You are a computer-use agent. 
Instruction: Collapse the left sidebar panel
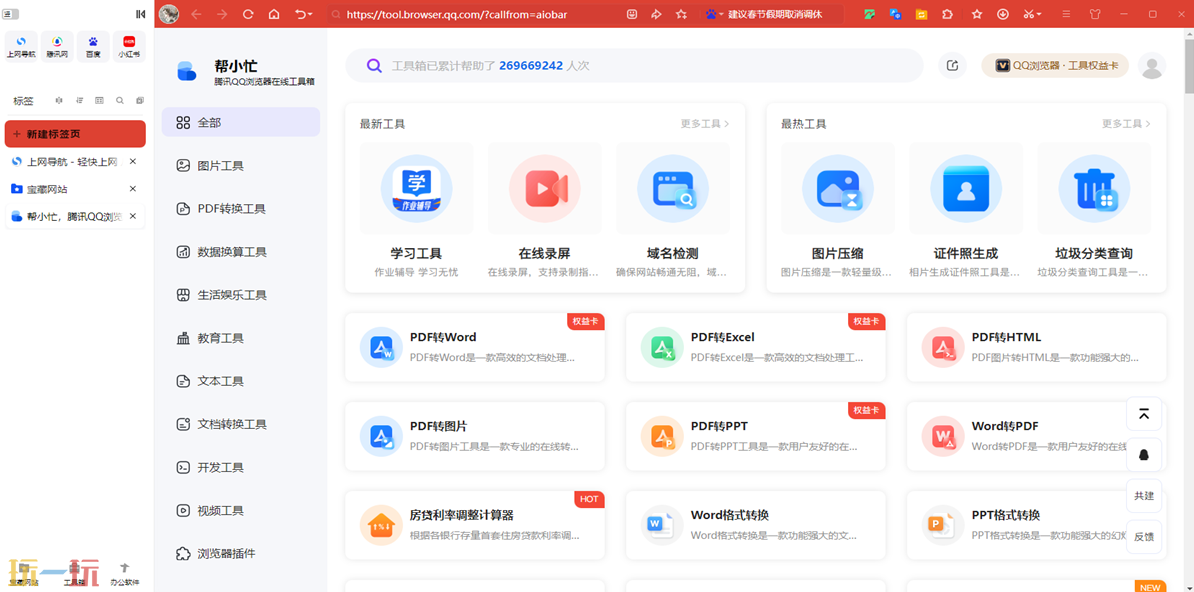click(140, 14)
